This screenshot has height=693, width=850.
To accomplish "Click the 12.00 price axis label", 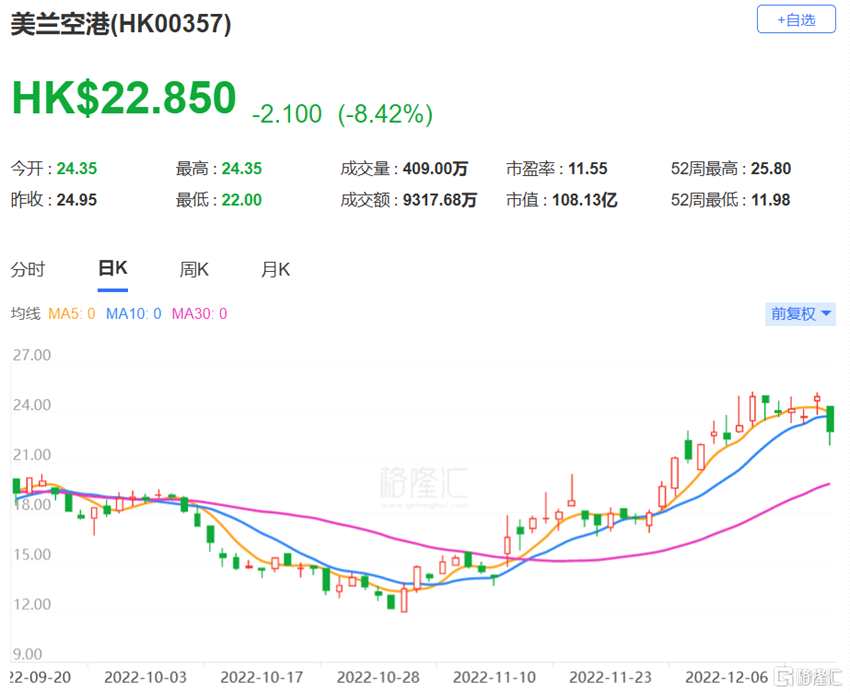I will click(32, 605).
